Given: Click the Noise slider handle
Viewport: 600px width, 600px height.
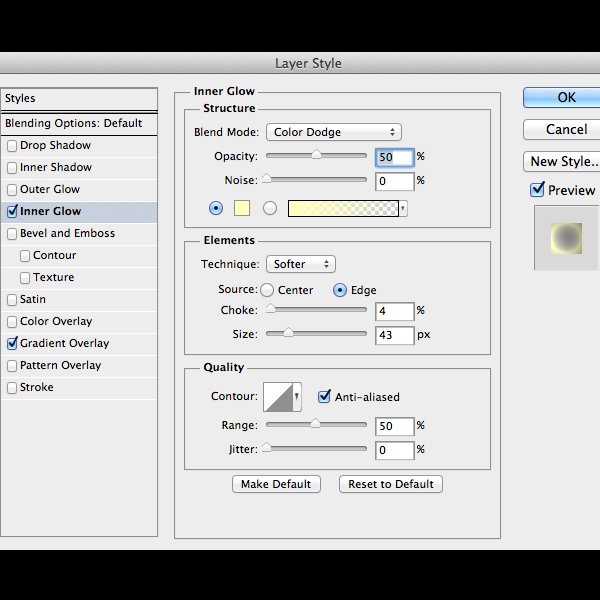Looking at the screenshot, I should (x=267, y=178).
